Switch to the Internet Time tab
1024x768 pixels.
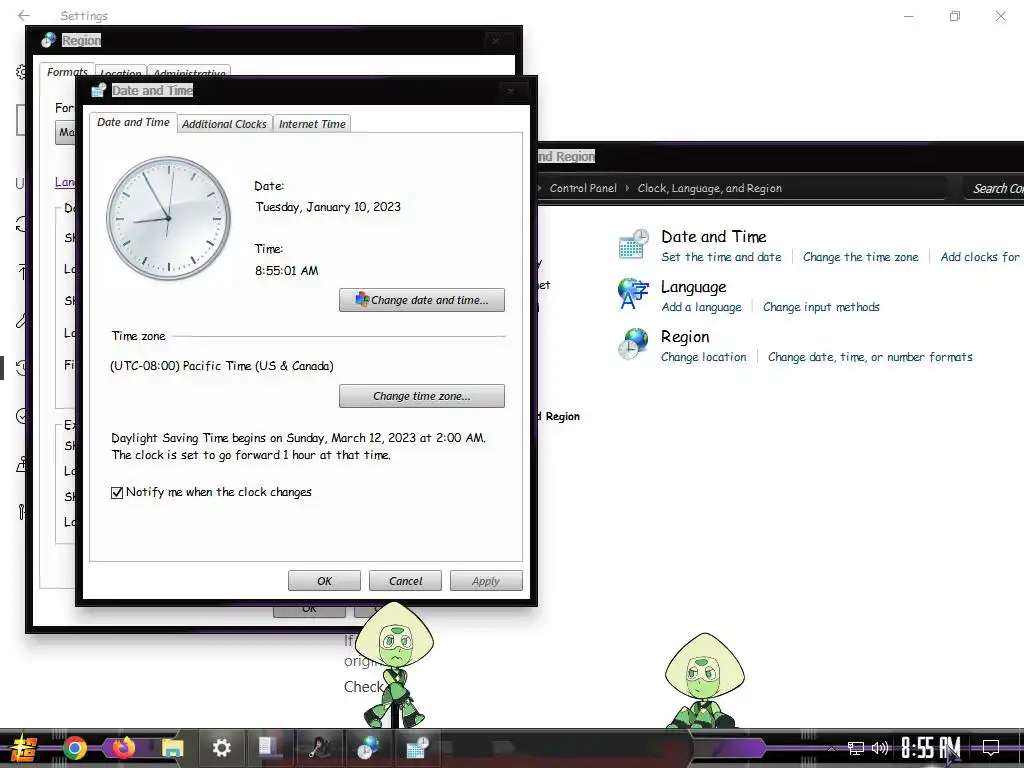tap(312, 123)
